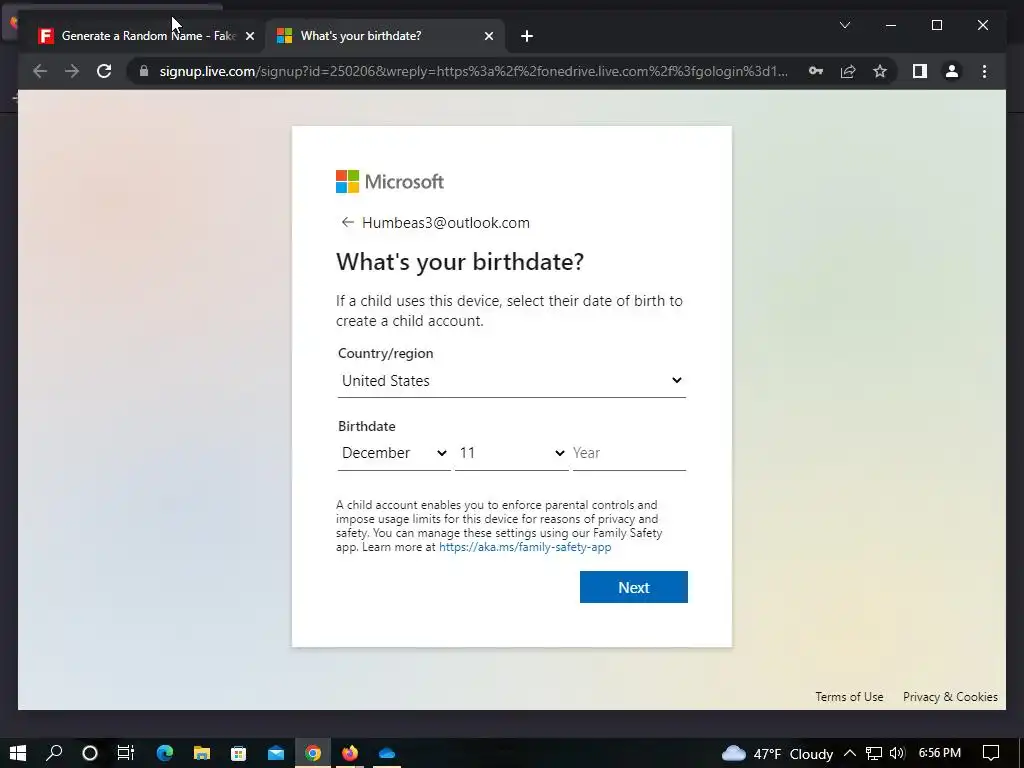The width and height of the screenshot is (1024, 768).
Task: Open OneDrive cloud icon on taskbar
Action: 387,753
